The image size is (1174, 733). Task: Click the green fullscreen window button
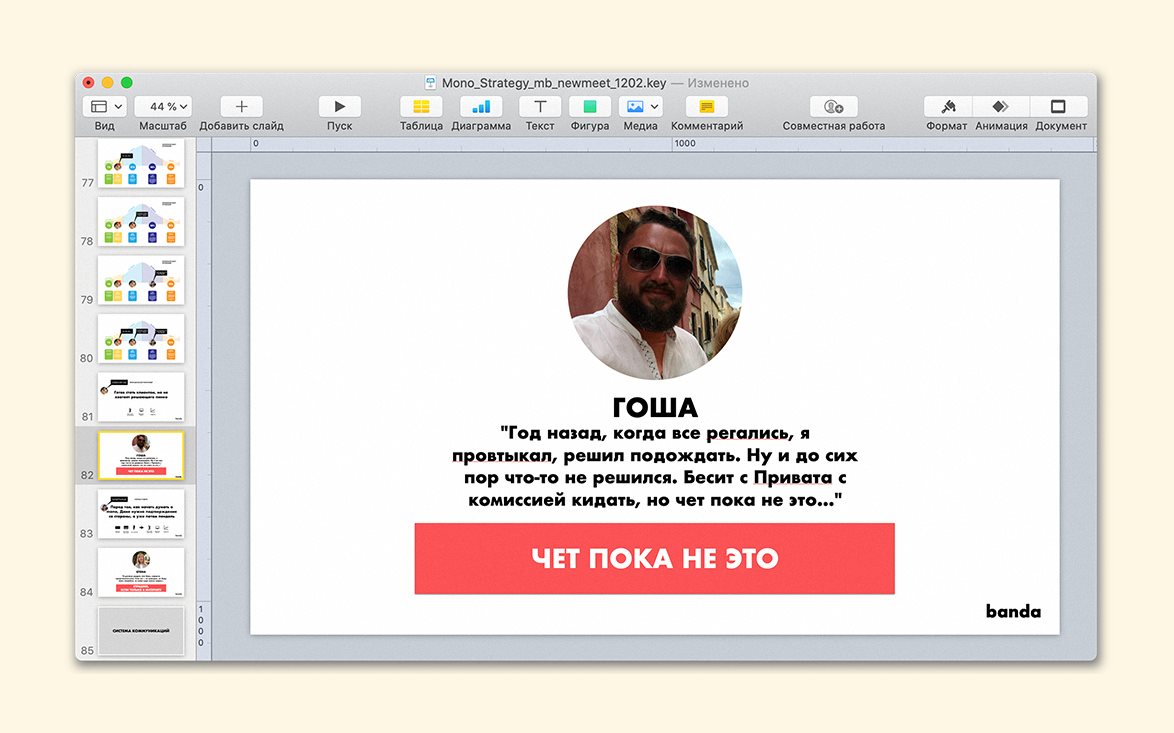(x=127, y=82)
